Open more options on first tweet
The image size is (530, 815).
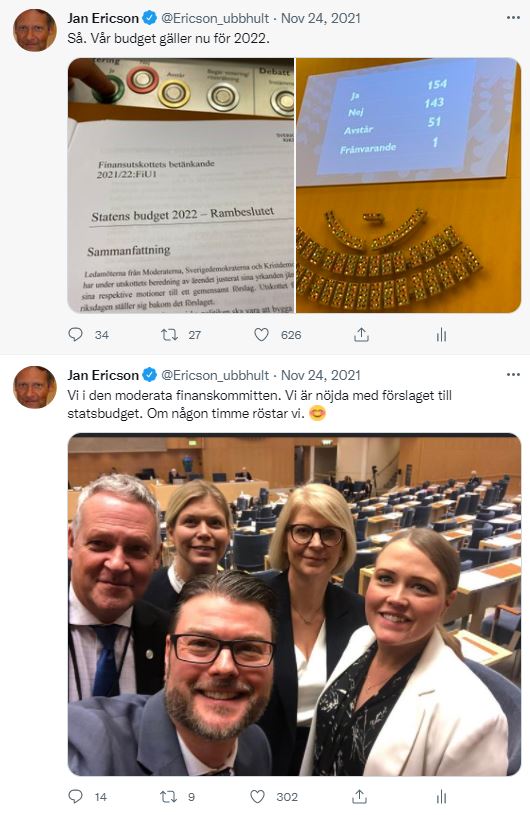[513, 18]
